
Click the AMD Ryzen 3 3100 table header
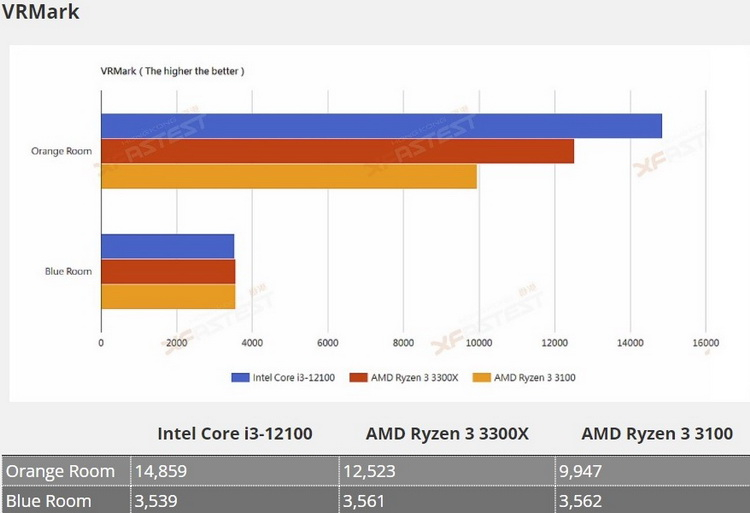(657, 434)
